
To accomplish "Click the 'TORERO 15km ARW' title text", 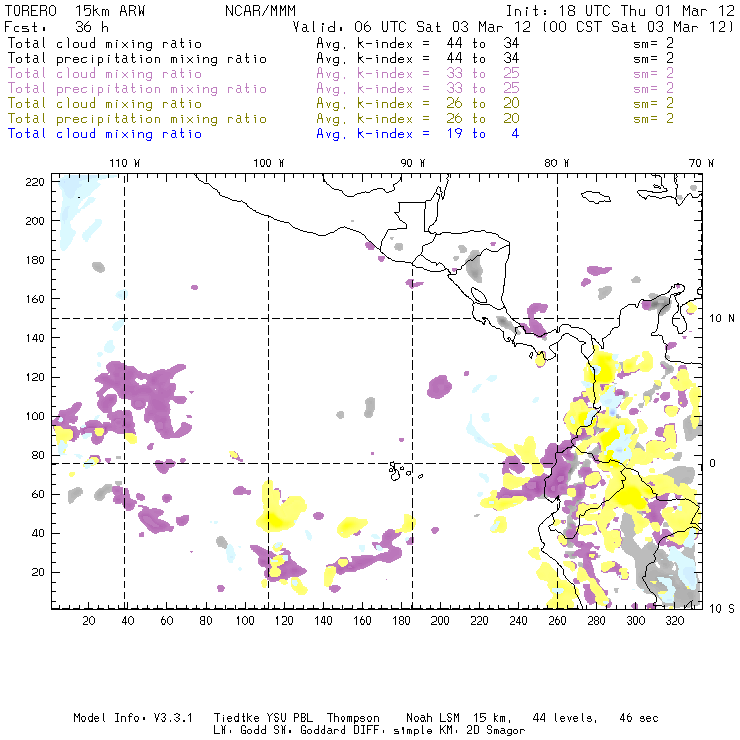I will tap(75, 11).
